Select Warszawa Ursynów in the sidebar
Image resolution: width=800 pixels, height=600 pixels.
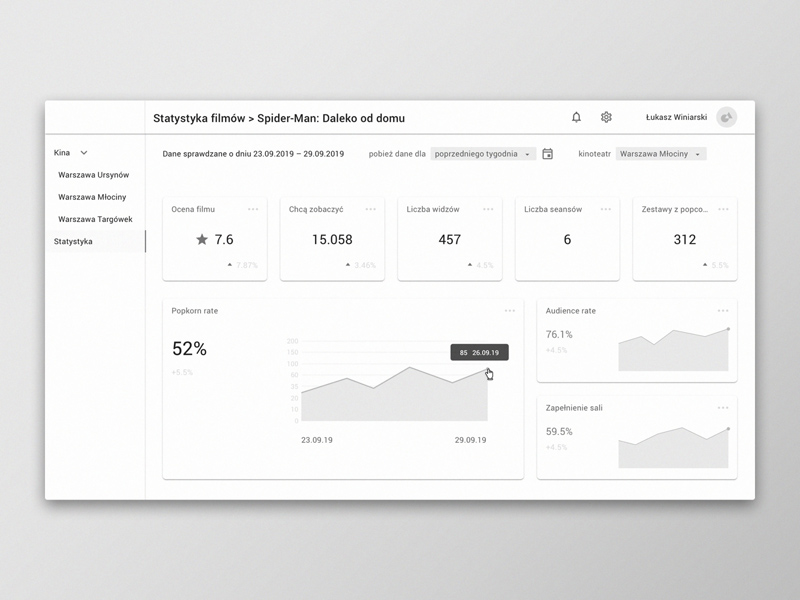93,175
